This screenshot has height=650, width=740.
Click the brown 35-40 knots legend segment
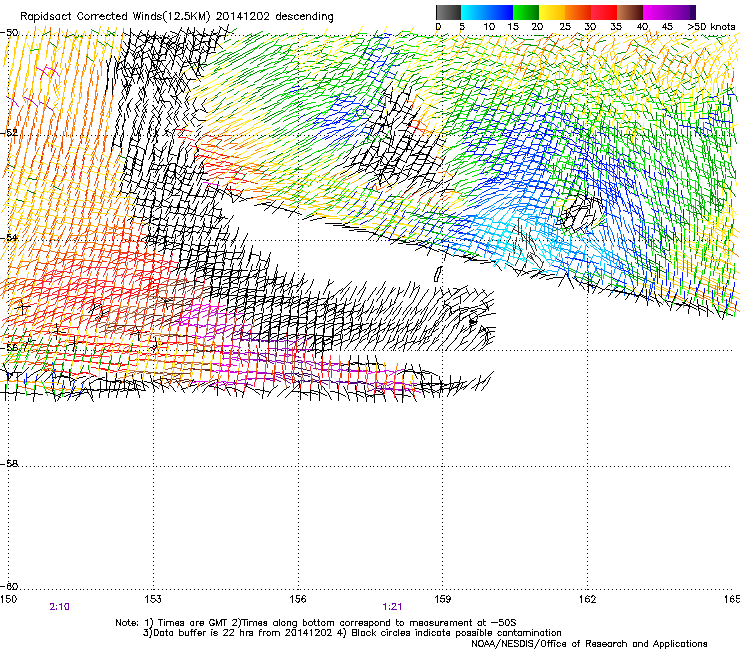pos(630,12)
